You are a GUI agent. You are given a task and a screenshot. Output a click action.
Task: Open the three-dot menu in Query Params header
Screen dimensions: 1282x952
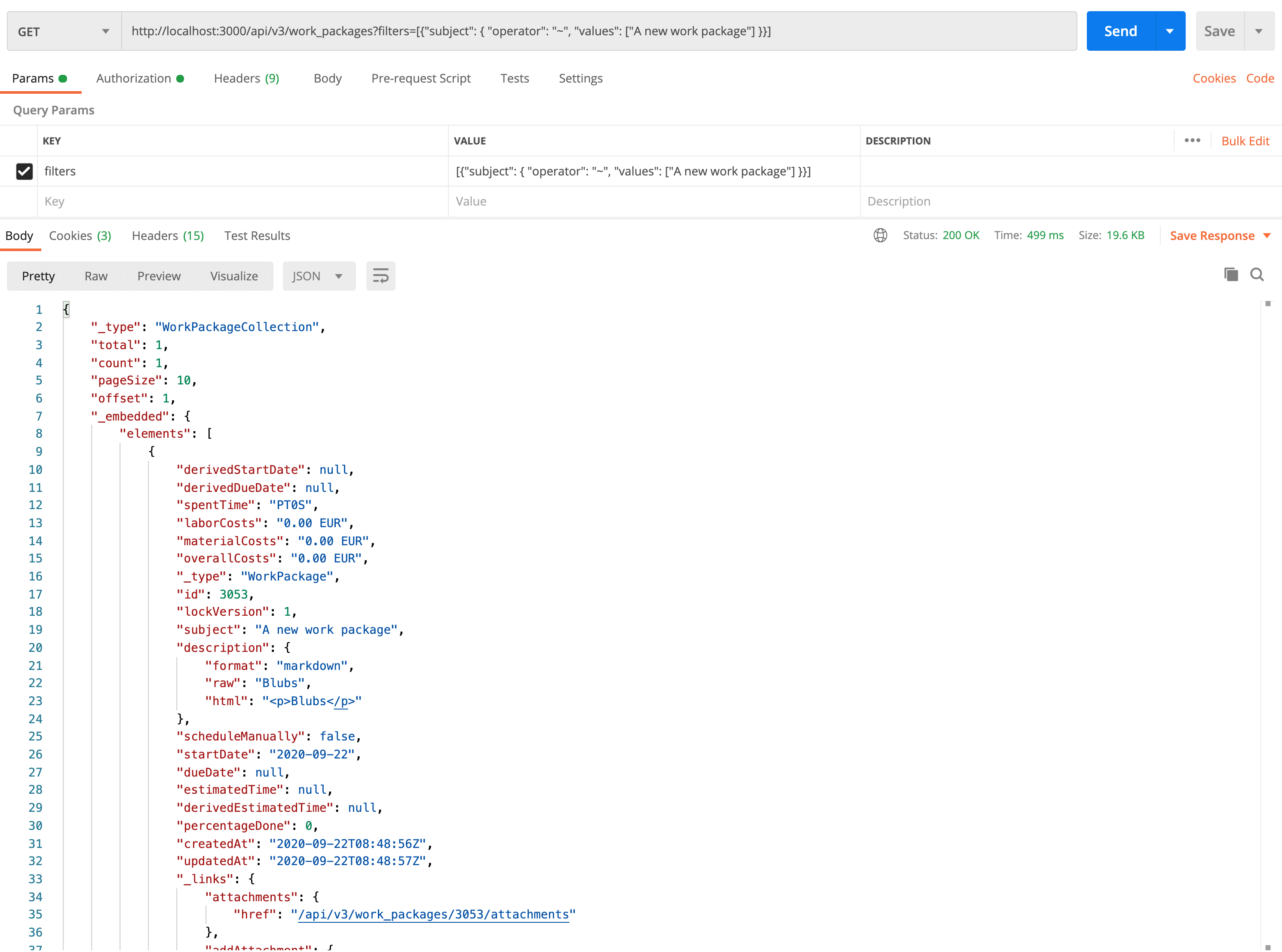coord(1192,140)
